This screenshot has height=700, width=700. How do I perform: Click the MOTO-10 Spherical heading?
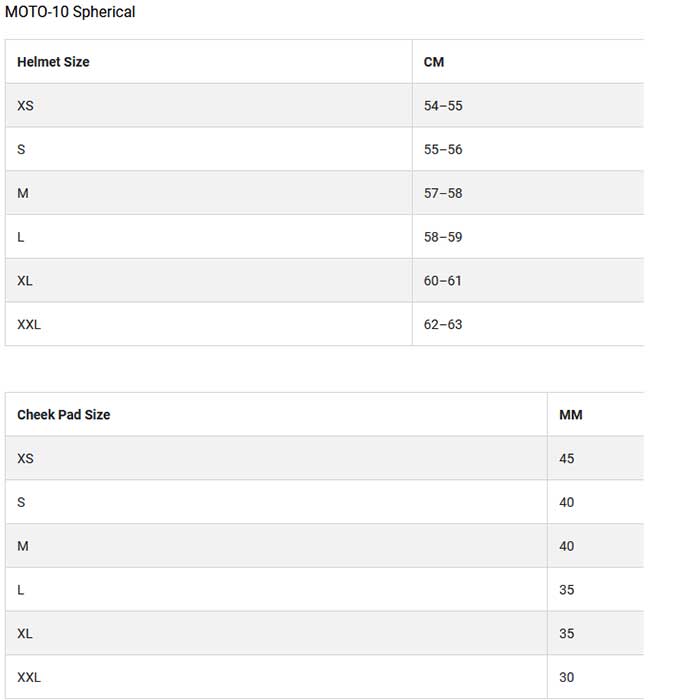(x=70, y=12)
